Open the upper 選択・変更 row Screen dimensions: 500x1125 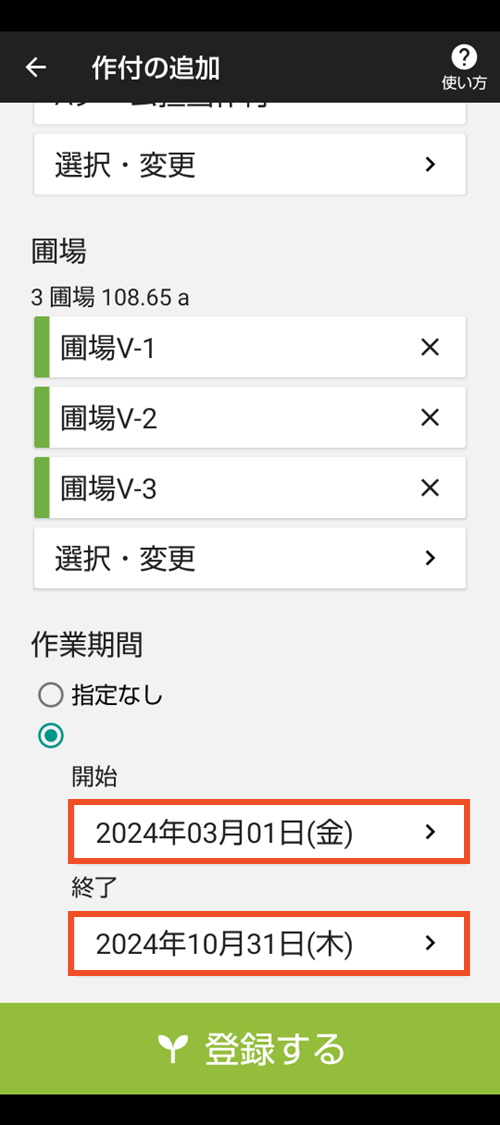(250, 164)
